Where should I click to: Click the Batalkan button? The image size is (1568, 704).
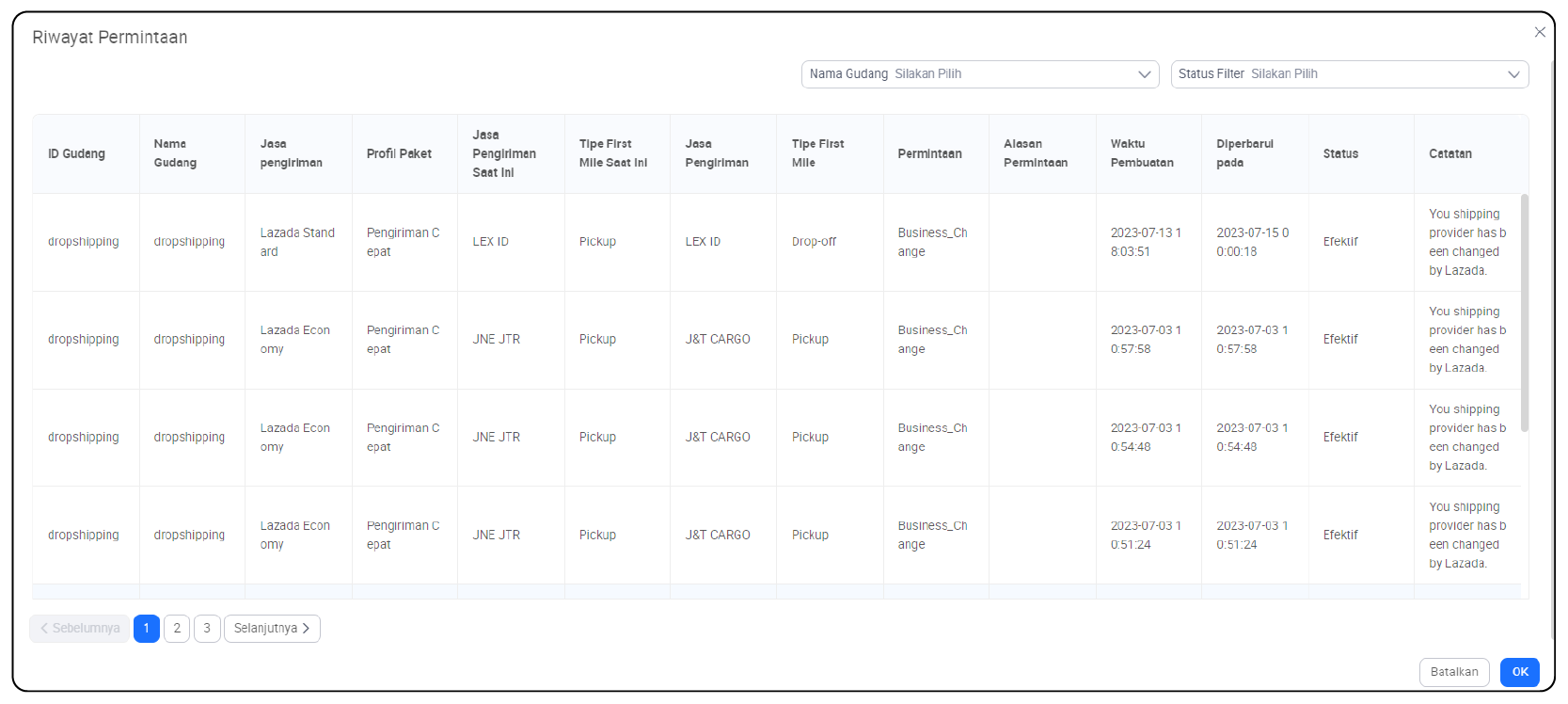pyautogui.click(x=1453, y=672)
